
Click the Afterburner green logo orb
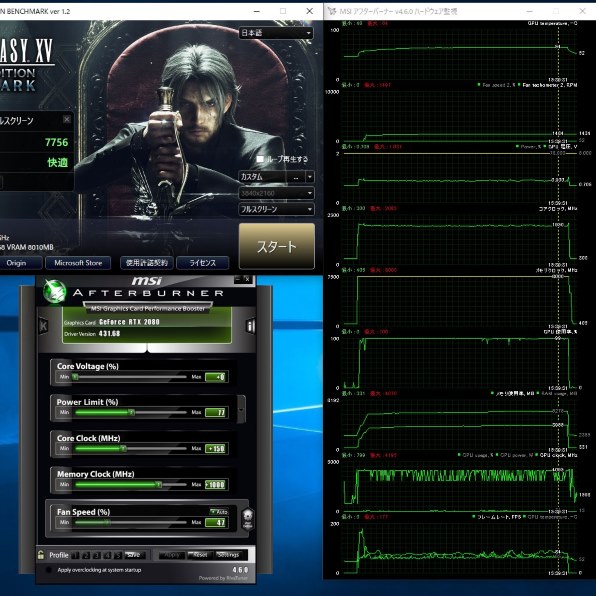55,292
